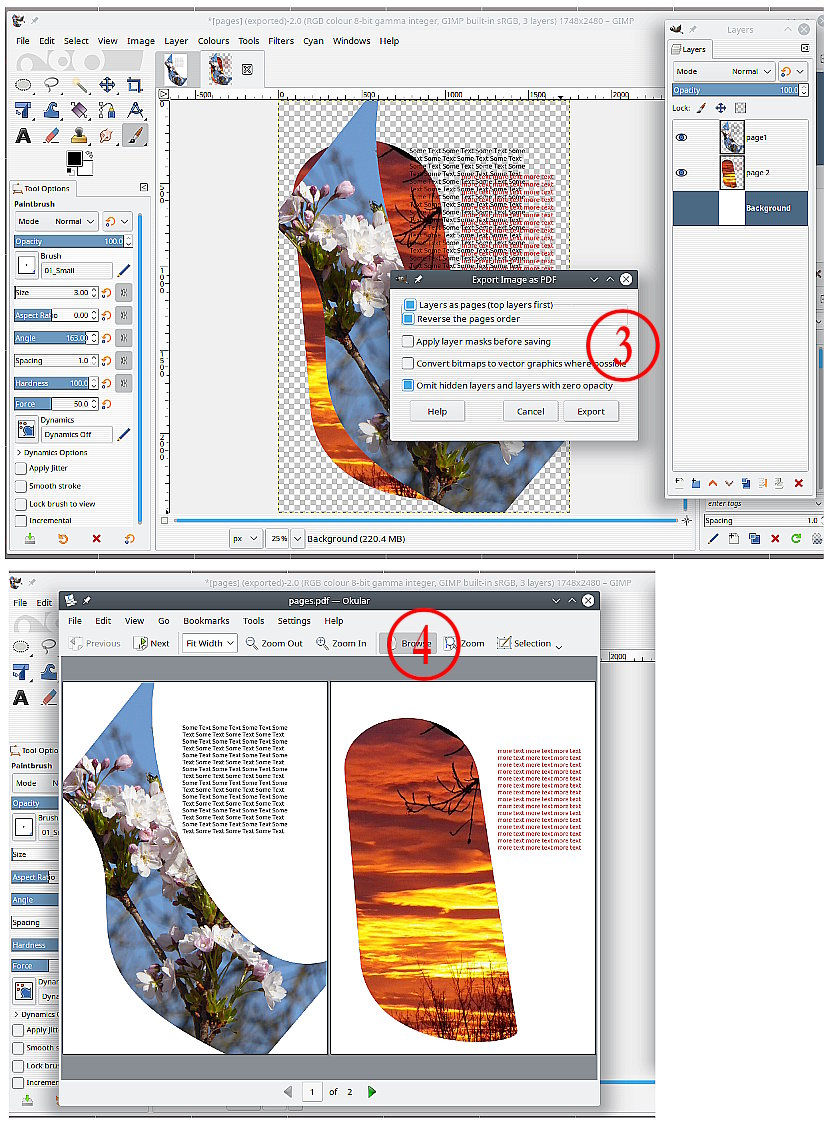Image resolution: width=824 pixels, height=1129 pixels.
Task: Open the Mode dropdown in top Tool Options
Action: [56, 221]
